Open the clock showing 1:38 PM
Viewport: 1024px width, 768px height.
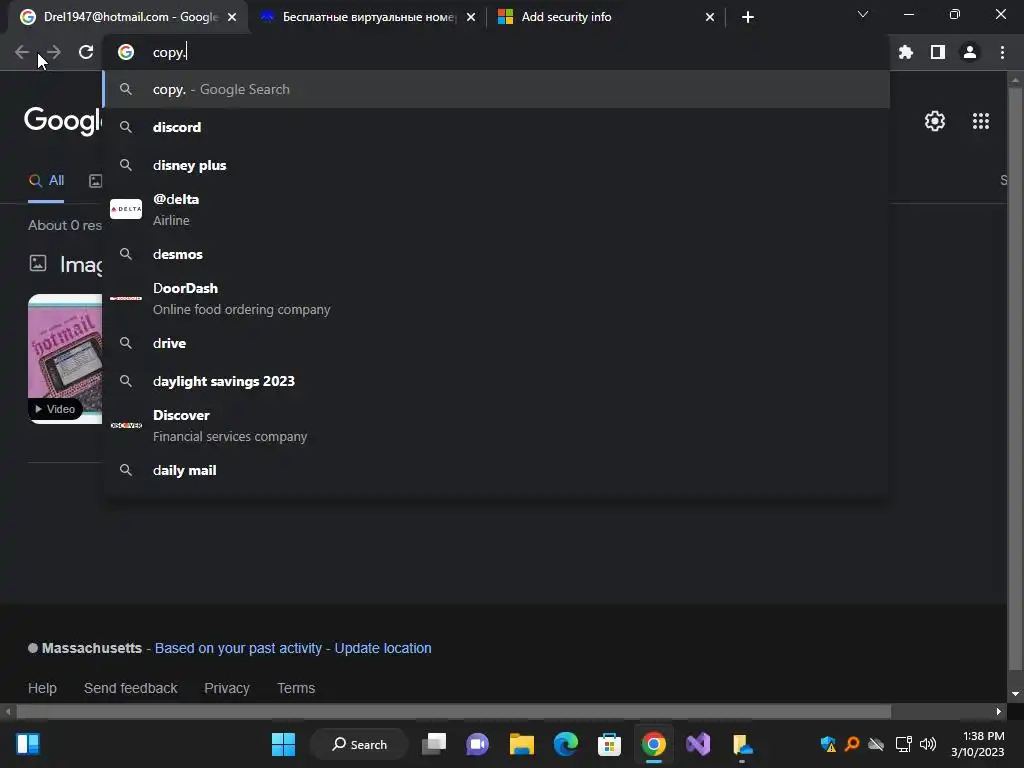coord(978,744)
